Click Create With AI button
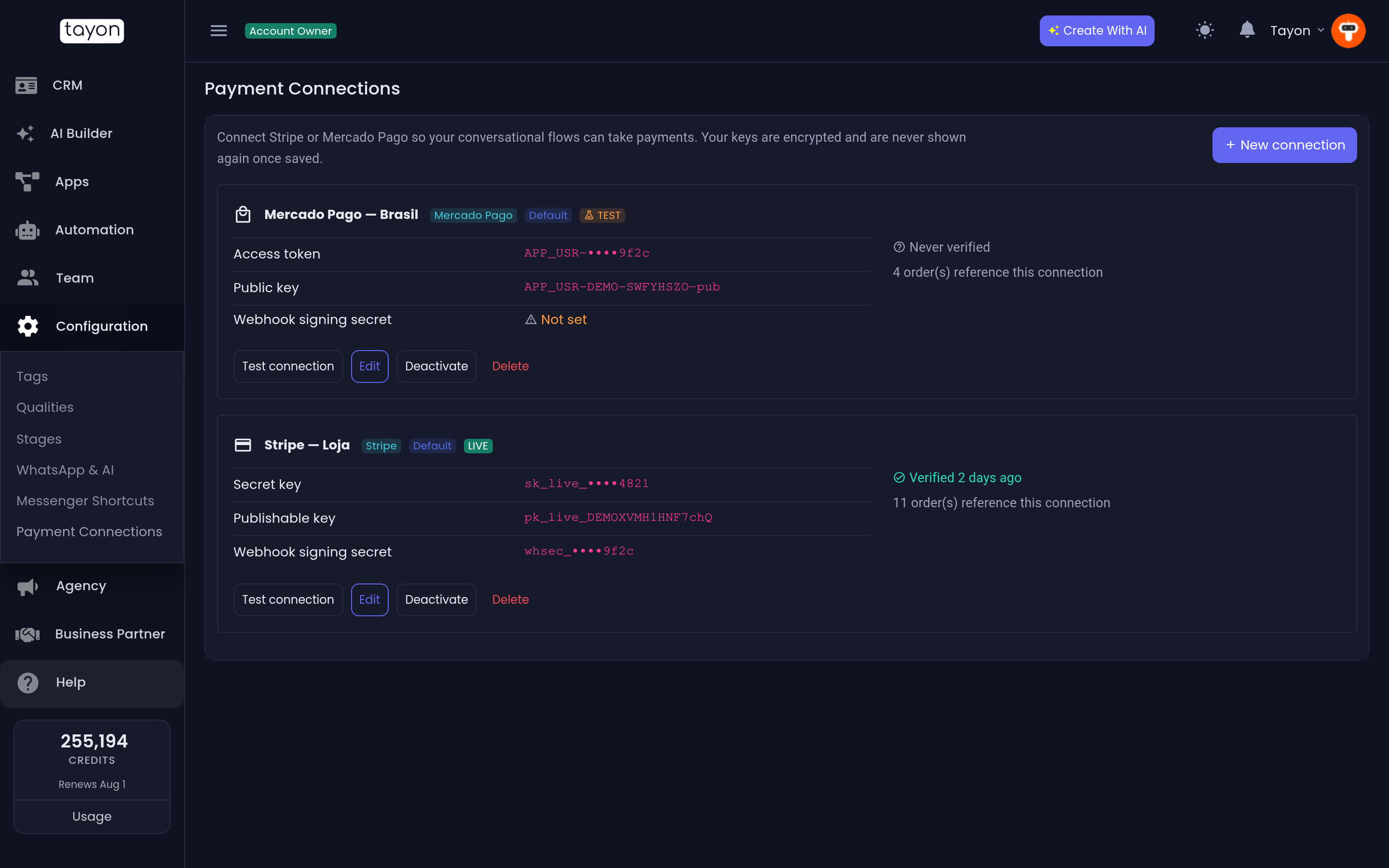The height and width of the screenshot is (868, 1389). click(x=1097, y=30)
